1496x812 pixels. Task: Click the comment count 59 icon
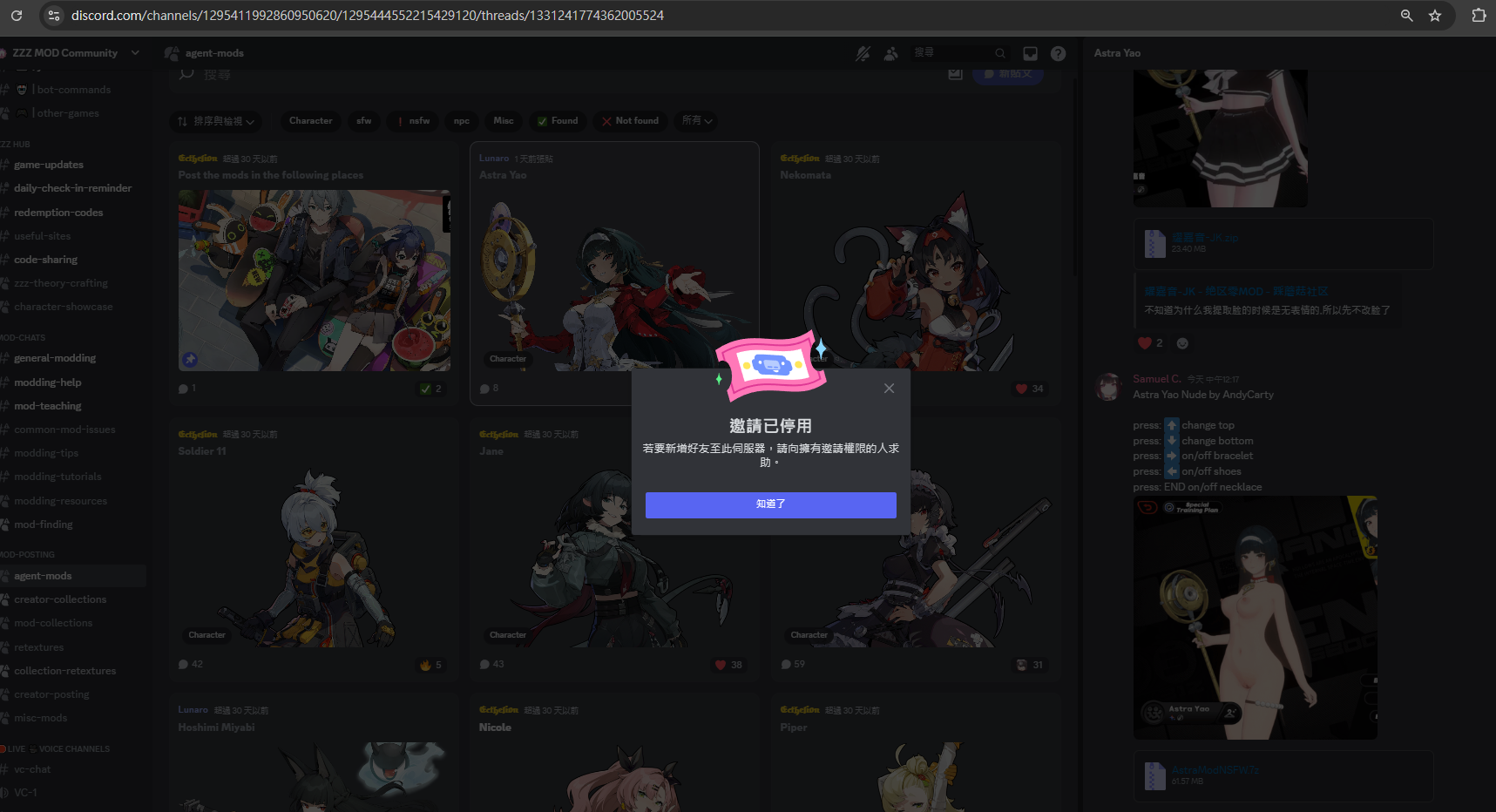786,665
